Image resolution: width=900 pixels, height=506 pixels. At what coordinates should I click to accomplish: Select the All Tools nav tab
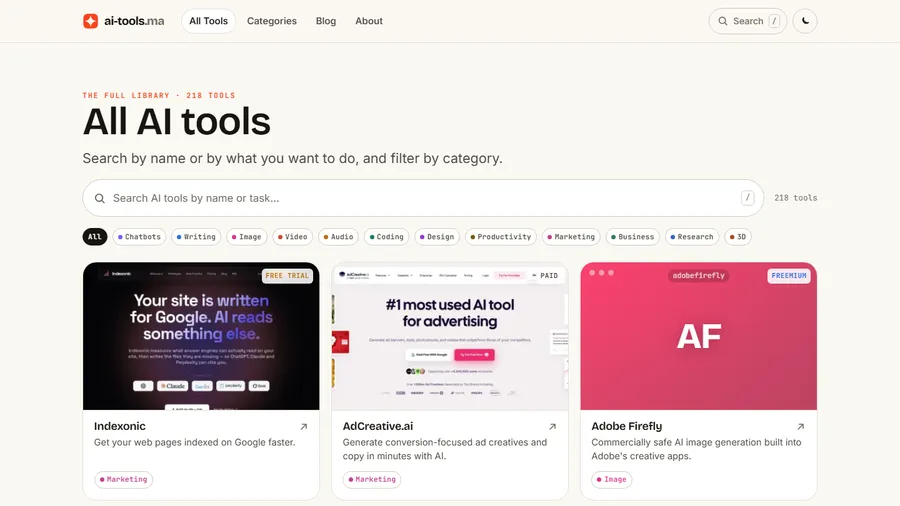[208, 21]
